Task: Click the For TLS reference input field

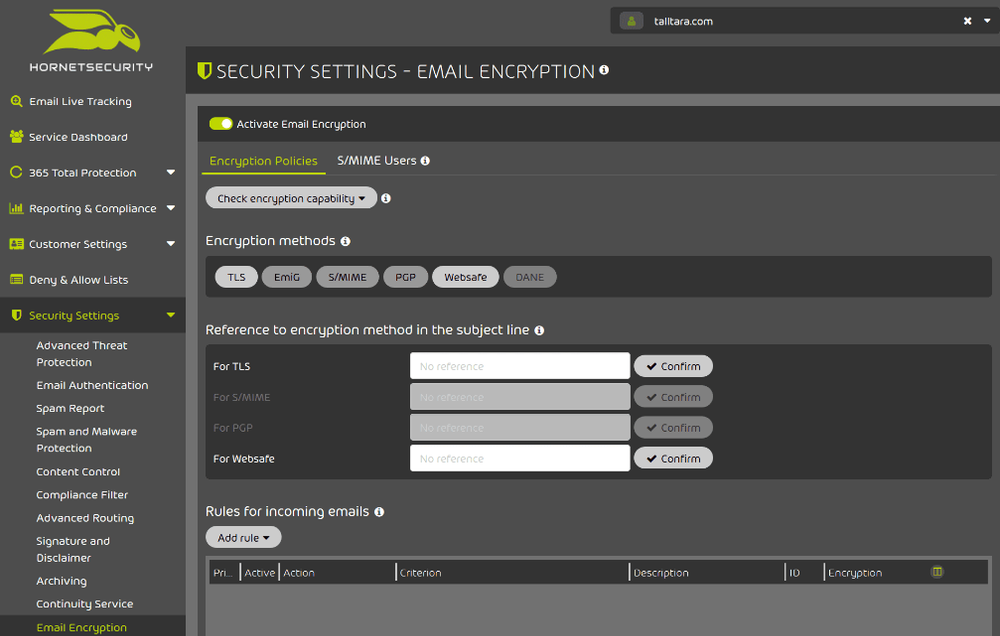Action: [520, 366]
